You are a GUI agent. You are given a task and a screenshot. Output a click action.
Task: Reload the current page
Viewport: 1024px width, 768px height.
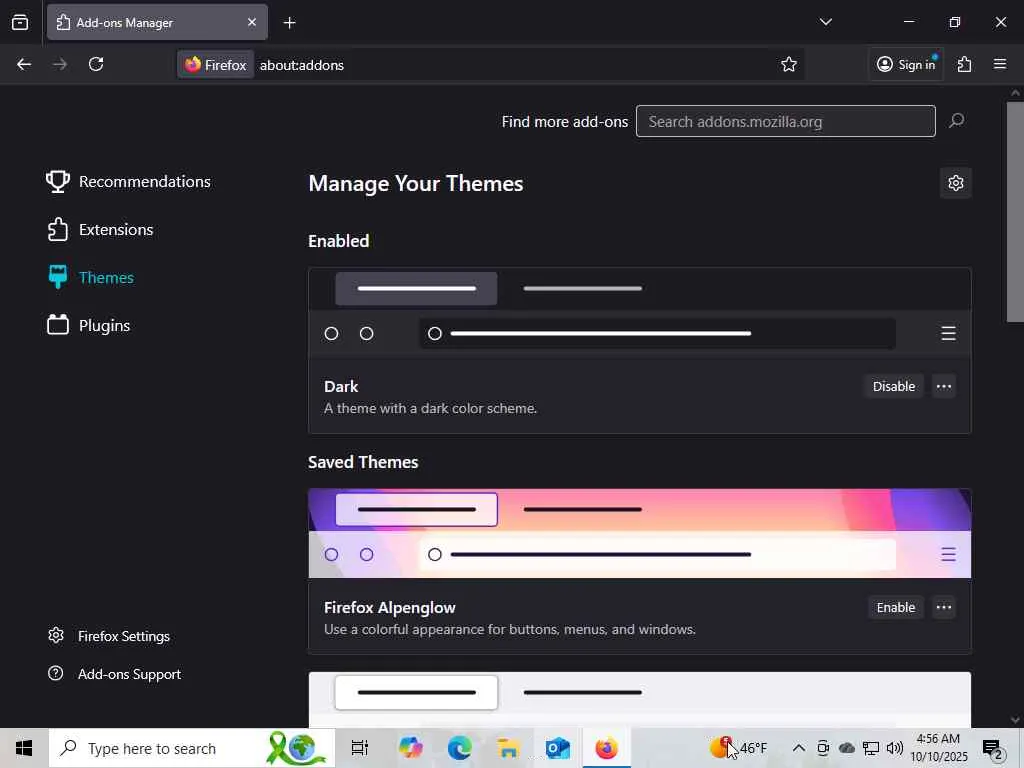tap(96, 64)
